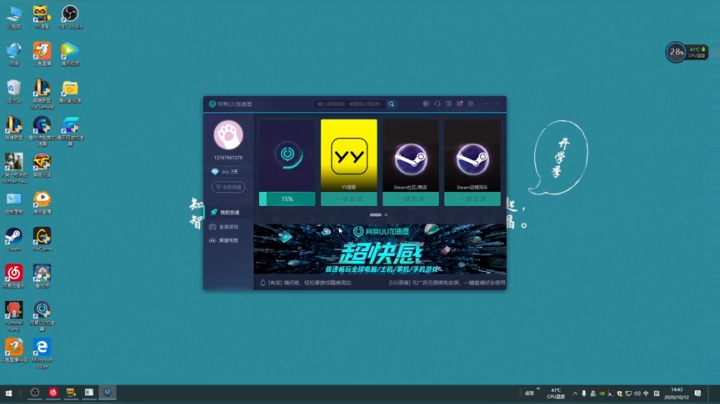Click the [UU语音] notice at bottom right
This screenshot has height=404, width=720.
[x=447, y=283]
